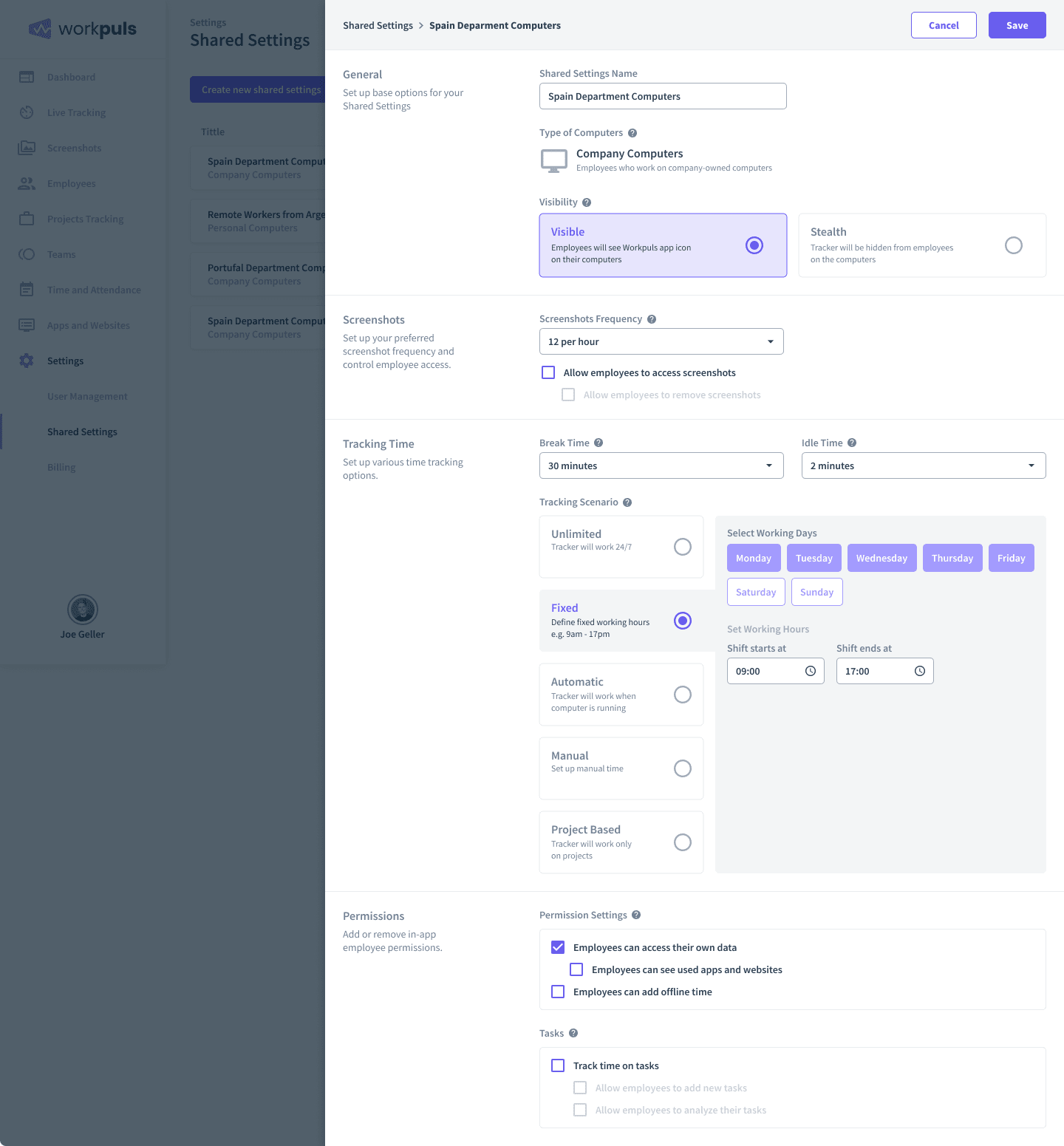1064x1146 pixels.
Task: Expand the Break Time dropdown
Action: [661, 465]
